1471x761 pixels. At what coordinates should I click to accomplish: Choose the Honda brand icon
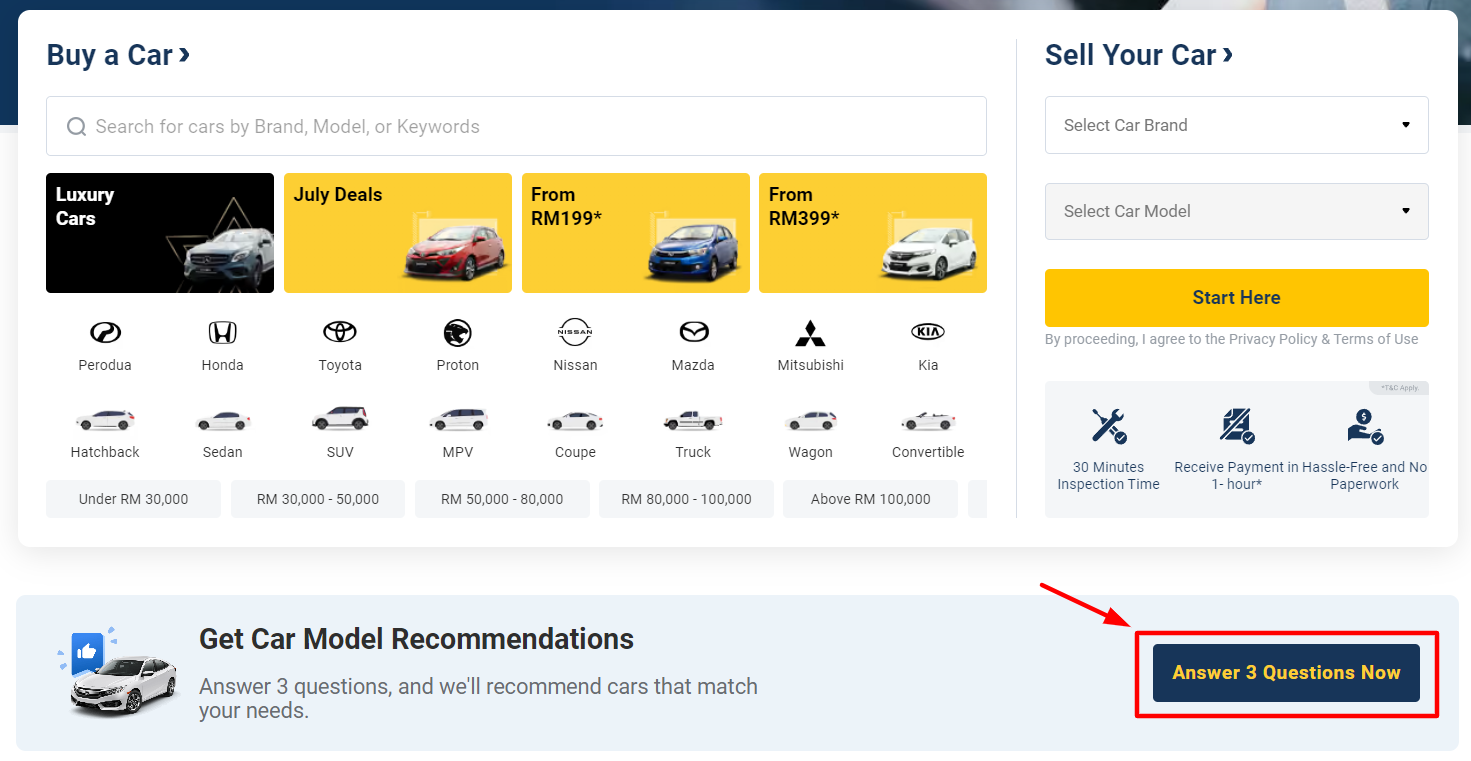(222, 333)
